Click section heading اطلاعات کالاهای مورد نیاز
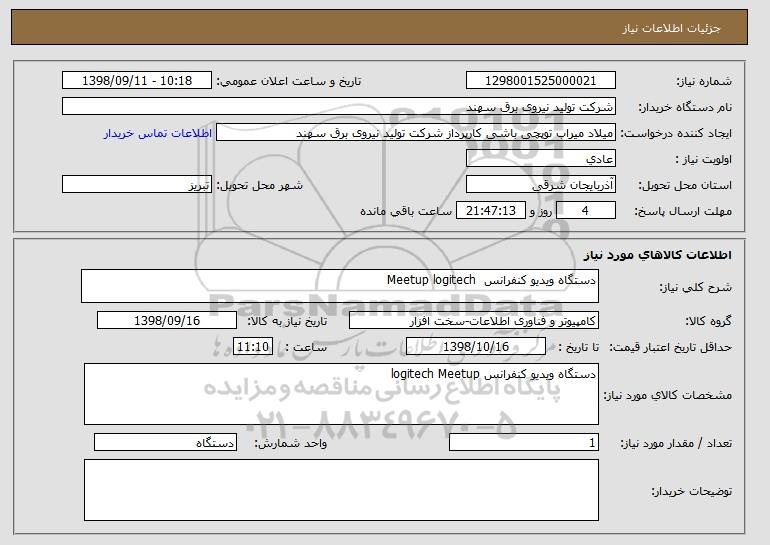The height and width of the screenshot is (545, 770). pos(658,255)
